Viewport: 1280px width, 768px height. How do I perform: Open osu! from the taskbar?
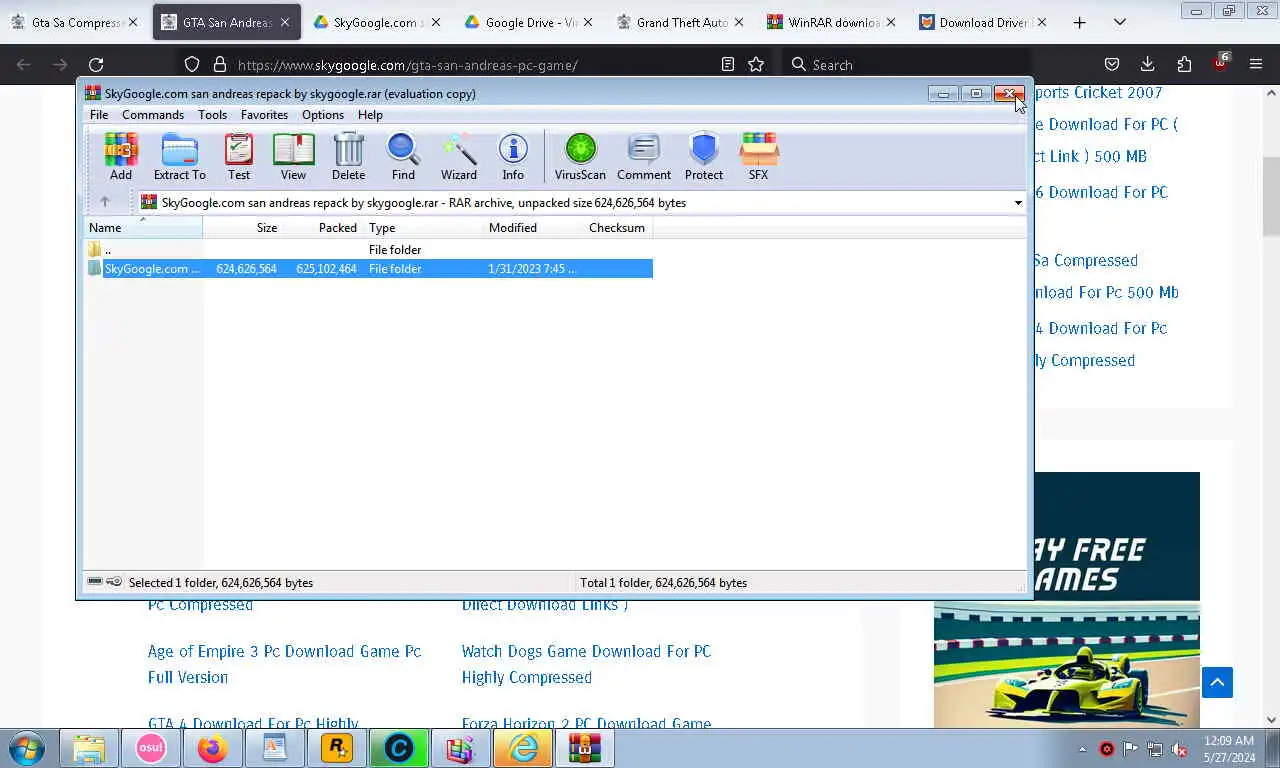pyautogui.click(x=151, y=748)
